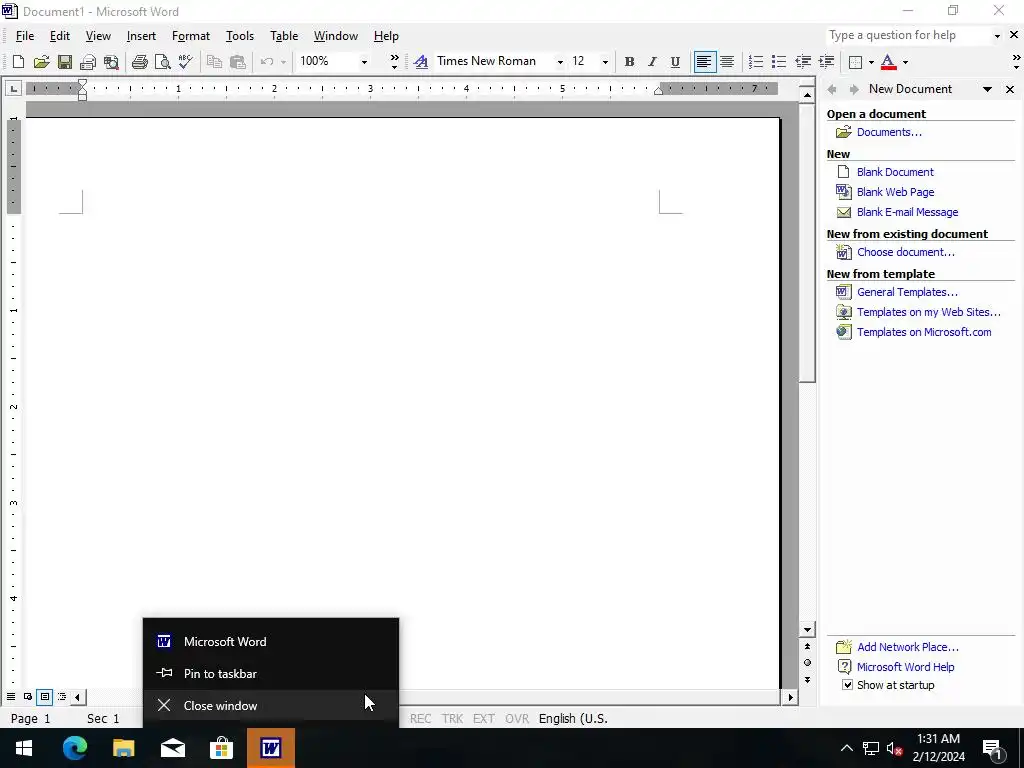Screen dimensions: 1024x768
Task: Toggle Bold formatting
Action: coord(629,62)
